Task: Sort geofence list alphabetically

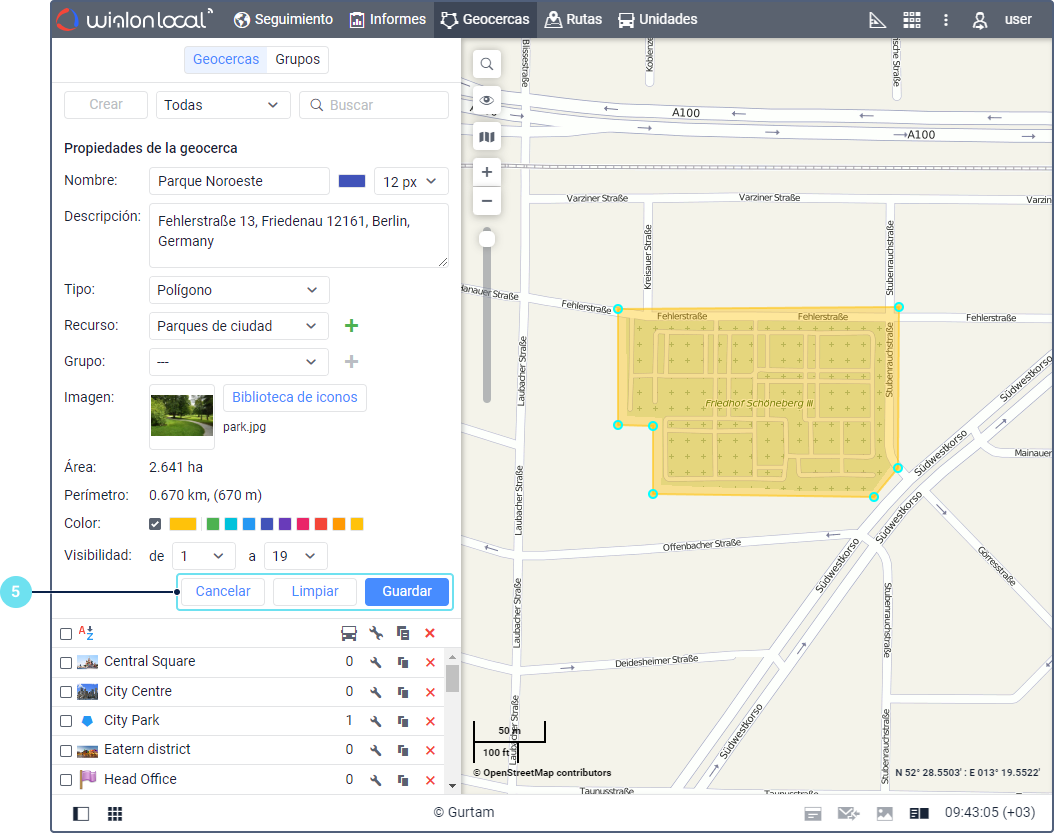Action: point(86,633)
